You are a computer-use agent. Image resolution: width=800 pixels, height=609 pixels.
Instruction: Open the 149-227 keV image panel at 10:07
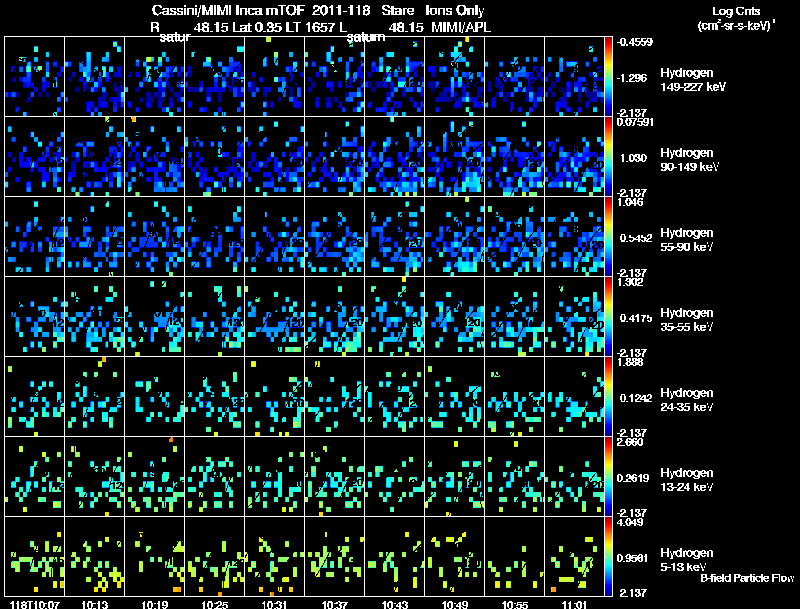[x=34, y=77]
